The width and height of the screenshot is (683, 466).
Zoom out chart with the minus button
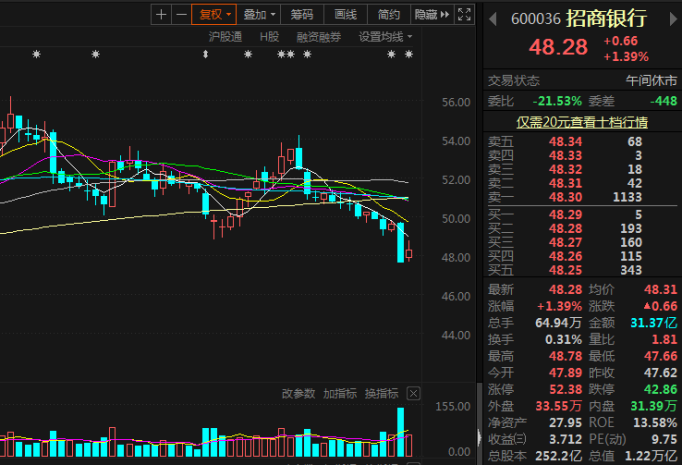tap(181, 14)
